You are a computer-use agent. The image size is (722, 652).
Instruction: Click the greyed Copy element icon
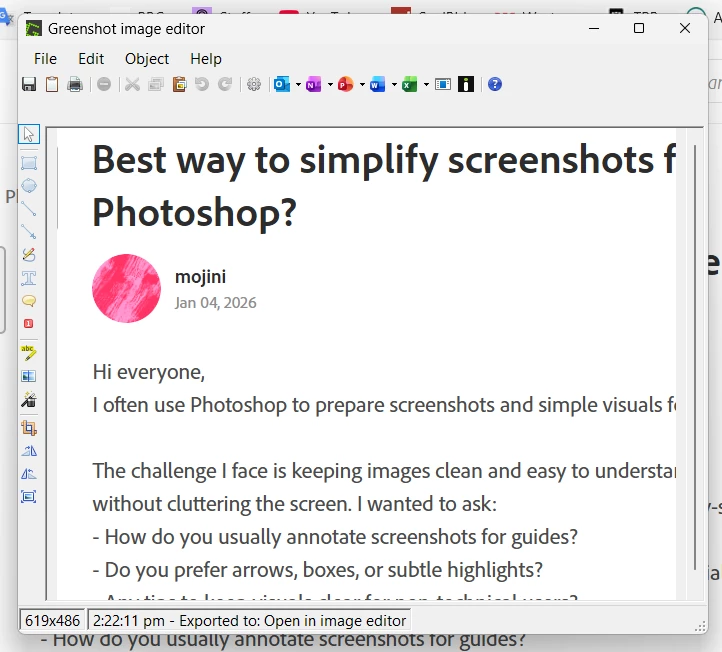tap(156, 85)
